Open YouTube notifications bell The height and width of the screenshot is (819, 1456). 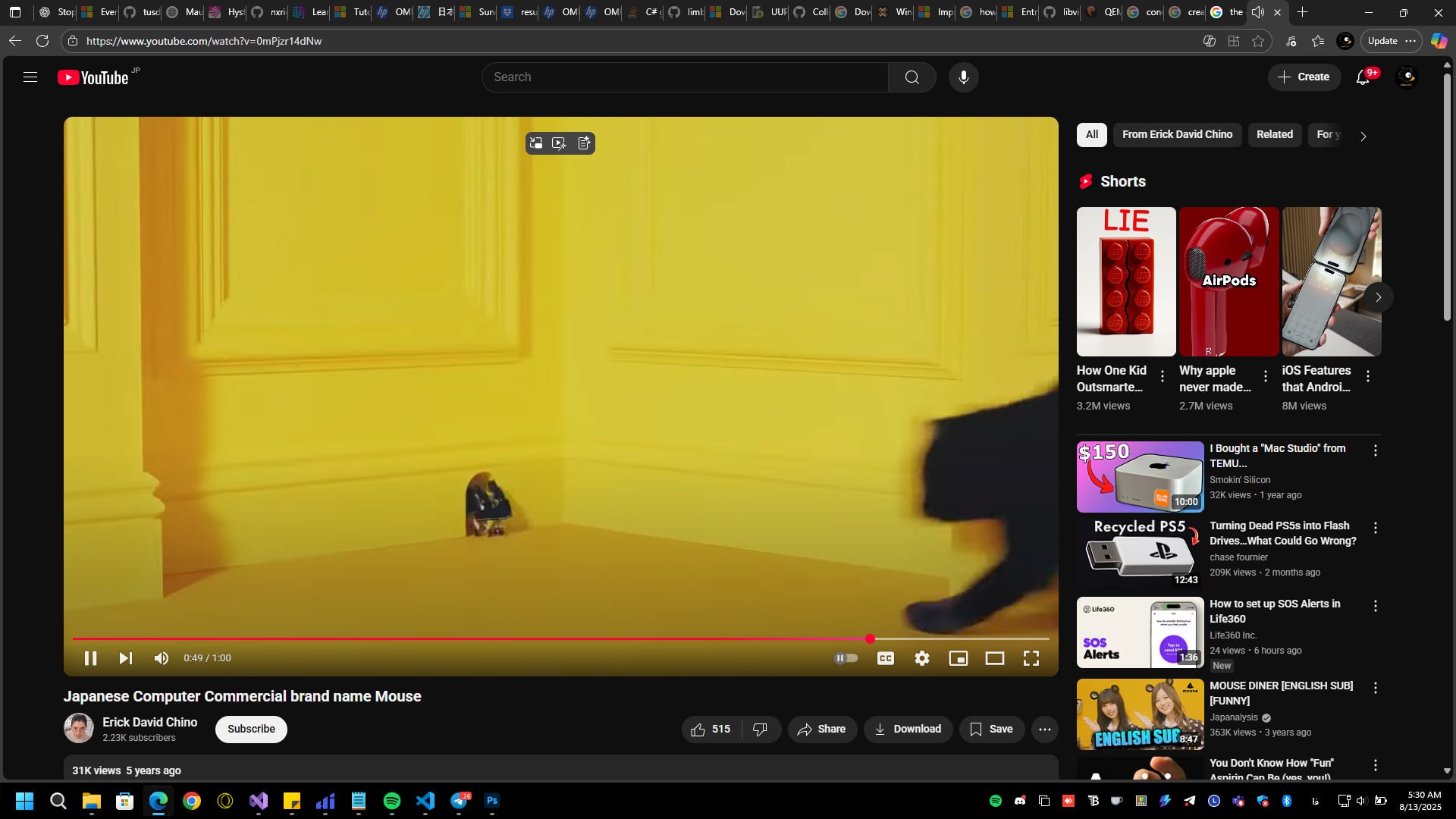coord(1363,77)
